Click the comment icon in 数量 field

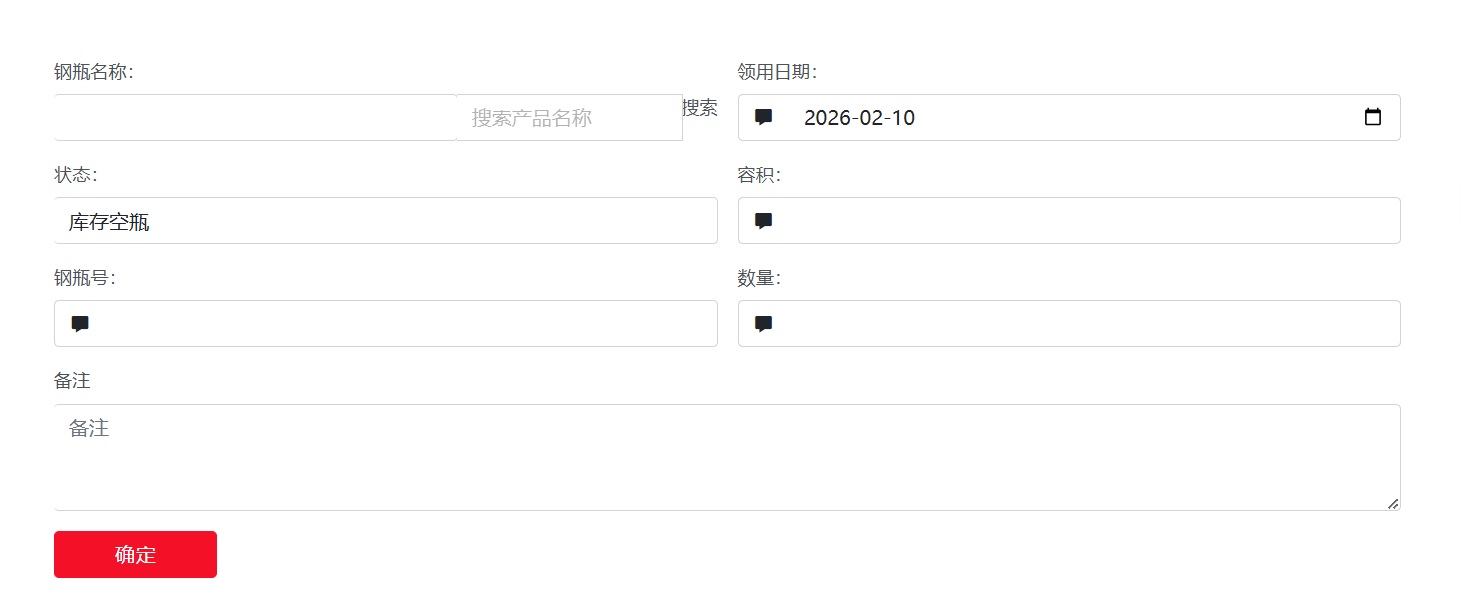(x=763, y=324)
